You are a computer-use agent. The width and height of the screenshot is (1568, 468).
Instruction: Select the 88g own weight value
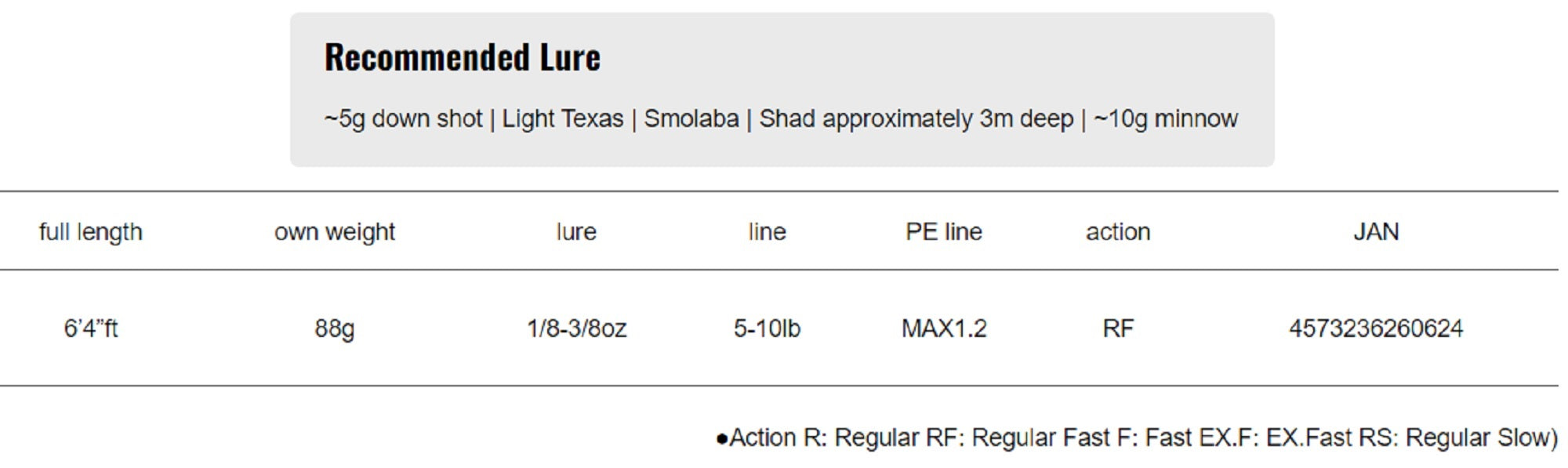[x=335, y=328]
